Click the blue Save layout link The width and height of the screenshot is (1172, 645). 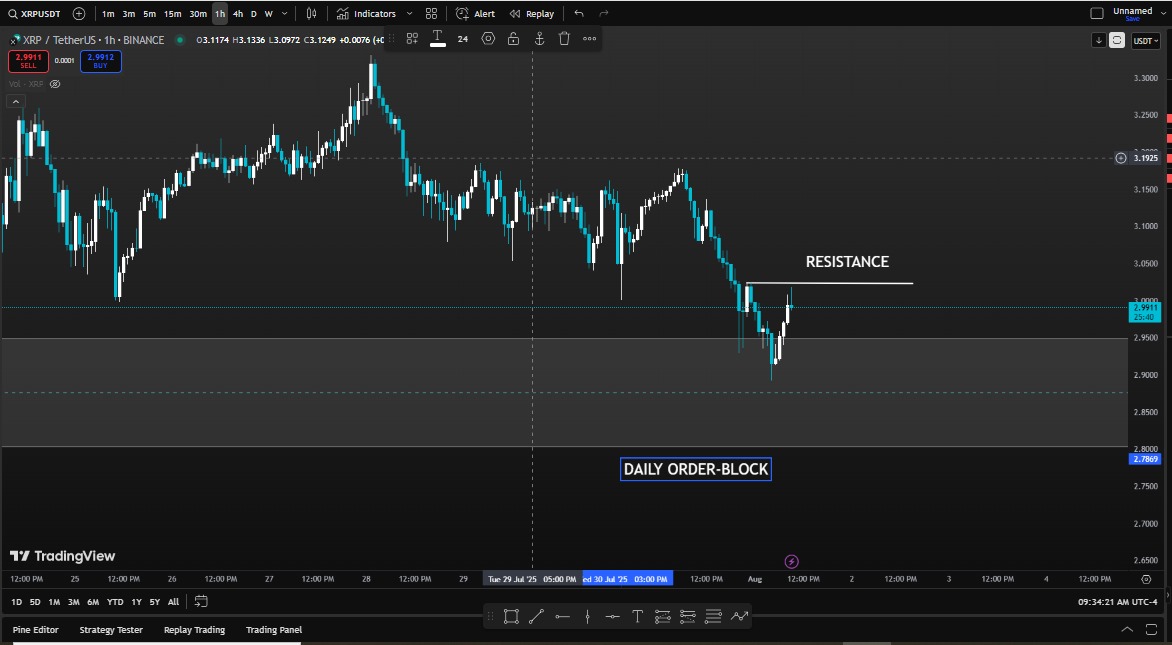pos(1132,19)
